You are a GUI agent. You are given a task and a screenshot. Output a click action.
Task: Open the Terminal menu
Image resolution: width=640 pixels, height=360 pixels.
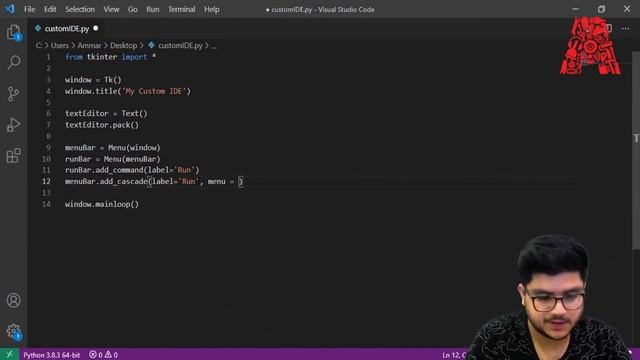click(182, 9)
